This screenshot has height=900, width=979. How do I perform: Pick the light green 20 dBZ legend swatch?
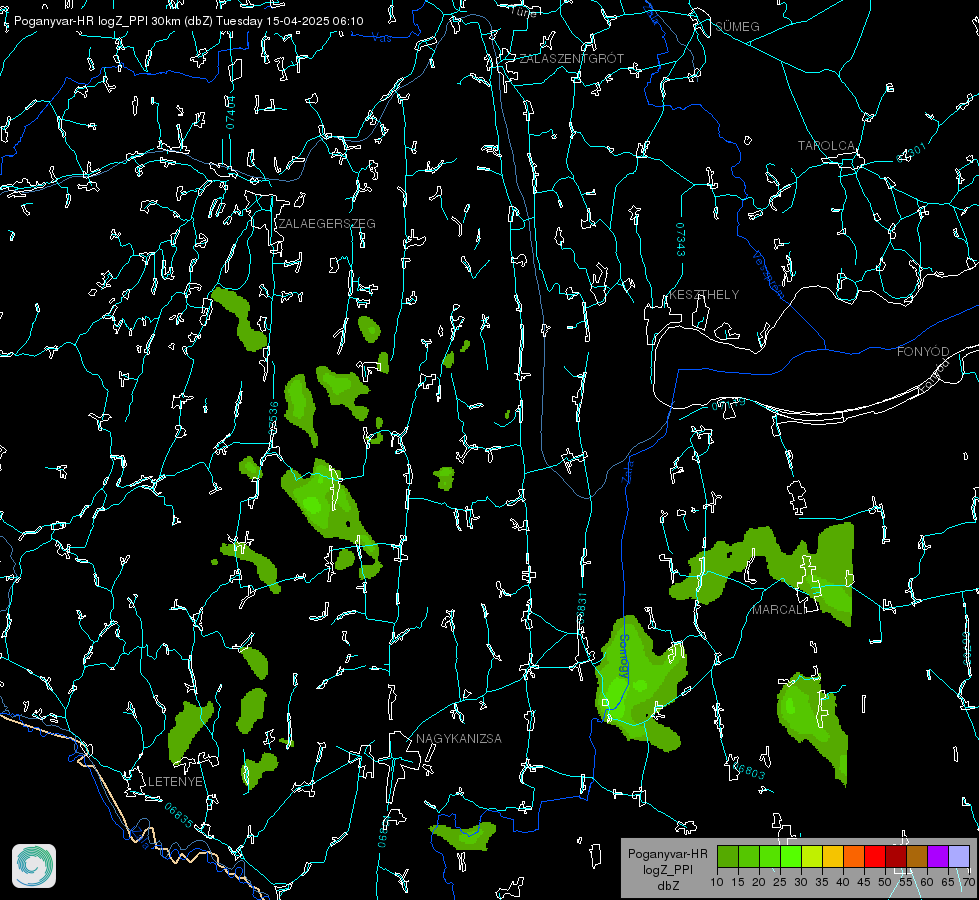[770, 856]
